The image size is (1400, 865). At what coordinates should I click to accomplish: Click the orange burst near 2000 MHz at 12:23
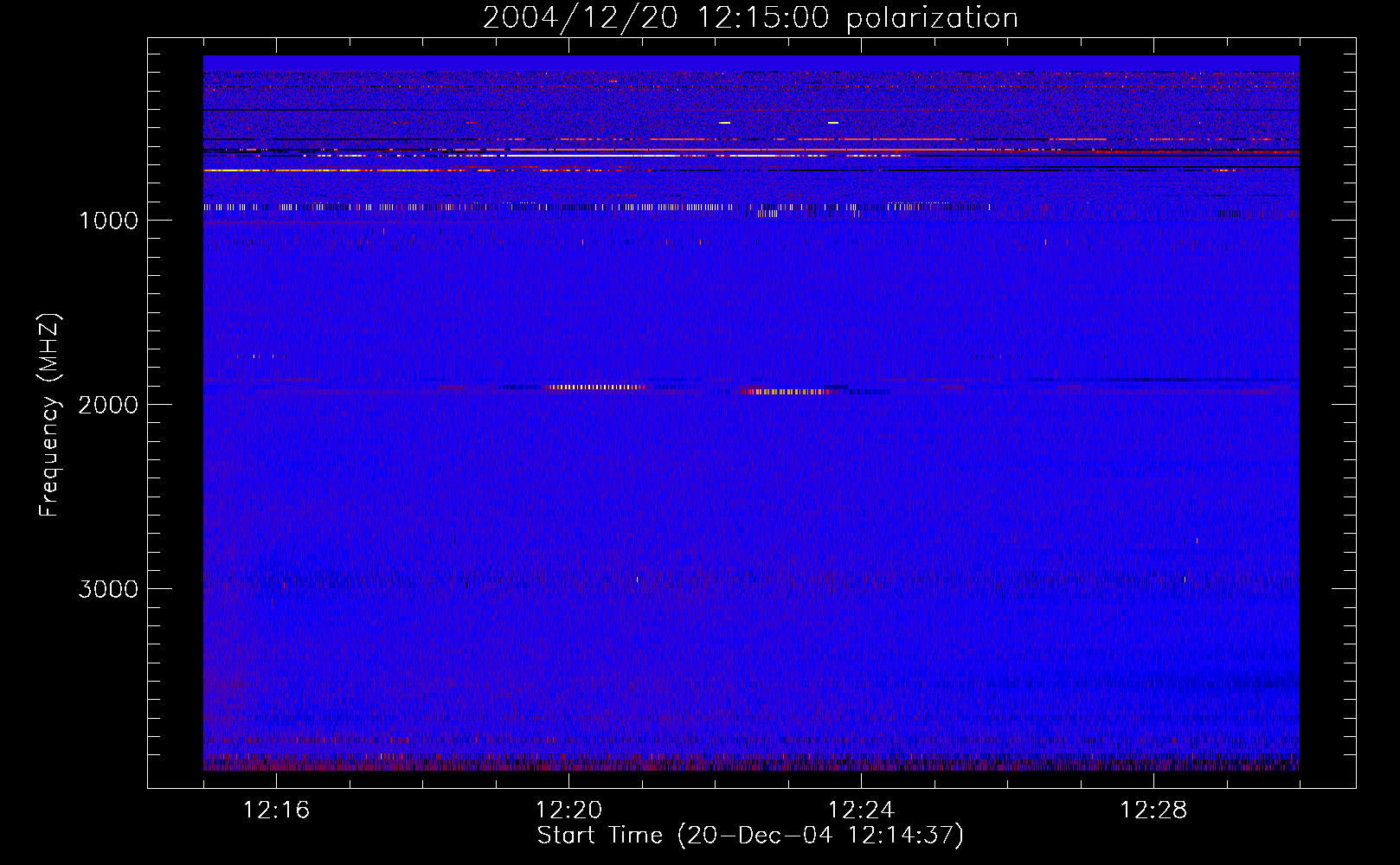pos(789,392)
